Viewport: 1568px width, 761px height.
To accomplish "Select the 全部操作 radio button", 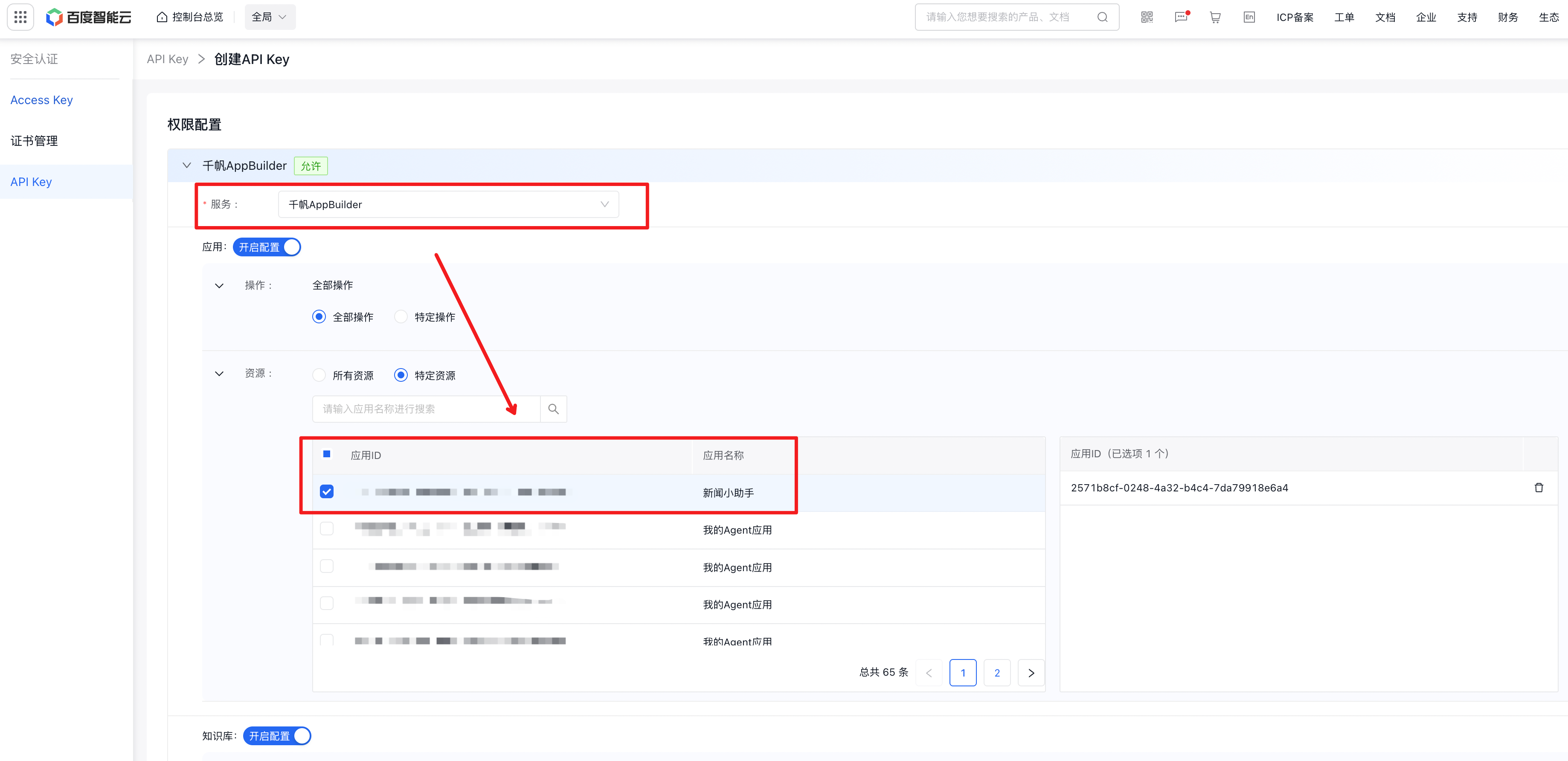I will 319,317.
